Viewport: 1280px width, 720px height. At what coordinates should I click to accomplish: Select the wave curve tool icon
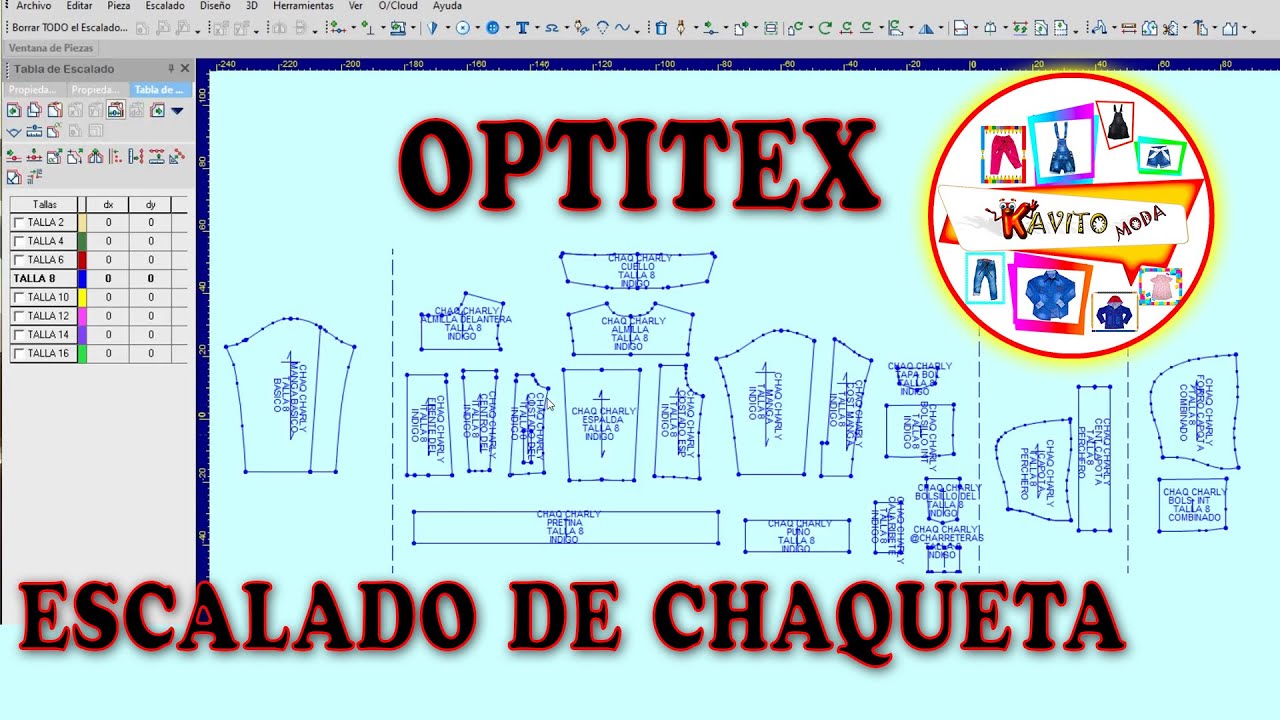tap(622, 28)
